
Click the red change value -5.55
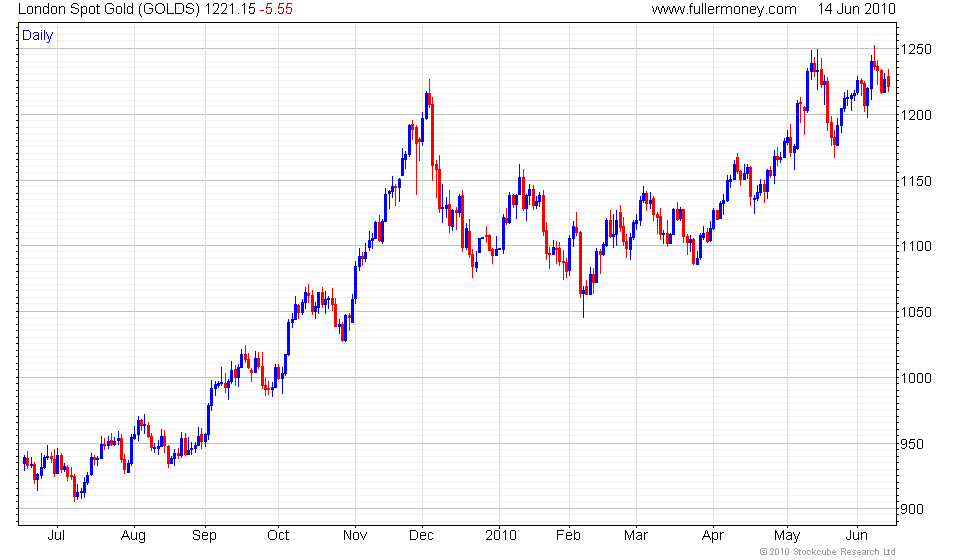click(x=276, y=9)
